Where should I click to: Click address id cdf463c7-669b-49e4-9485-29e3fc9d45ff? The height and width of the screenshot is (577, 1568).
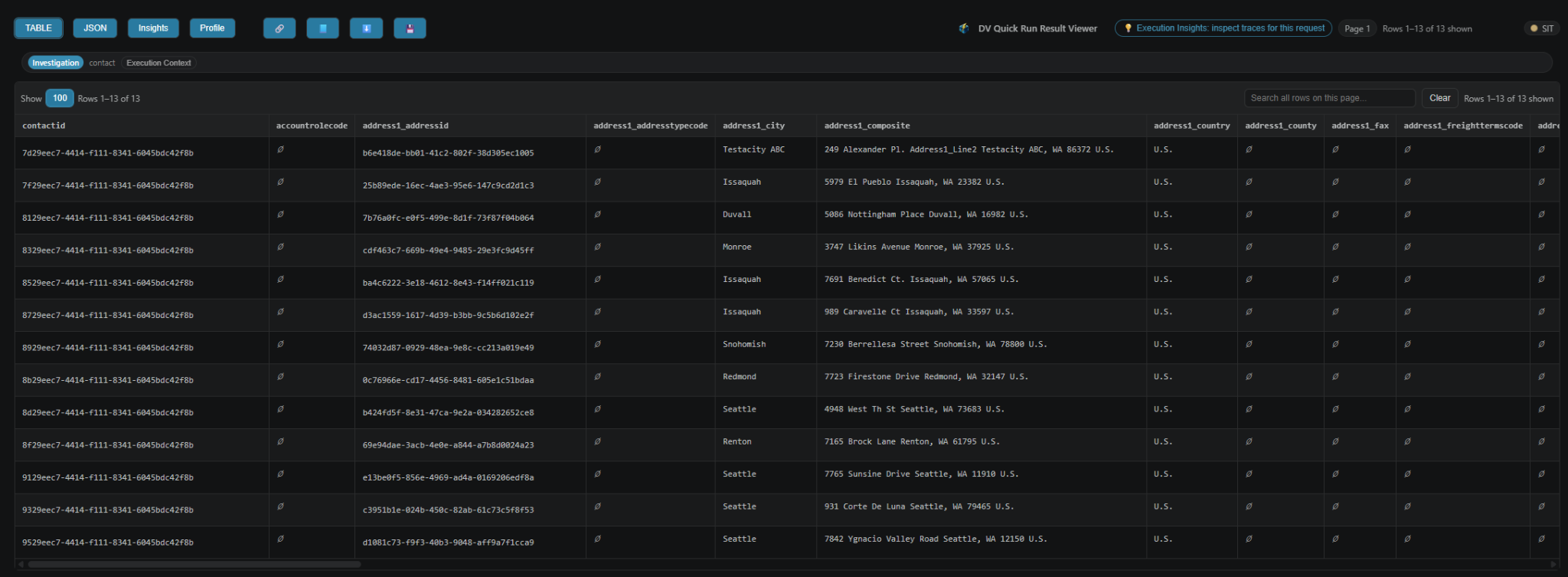[x=448, y=251]
